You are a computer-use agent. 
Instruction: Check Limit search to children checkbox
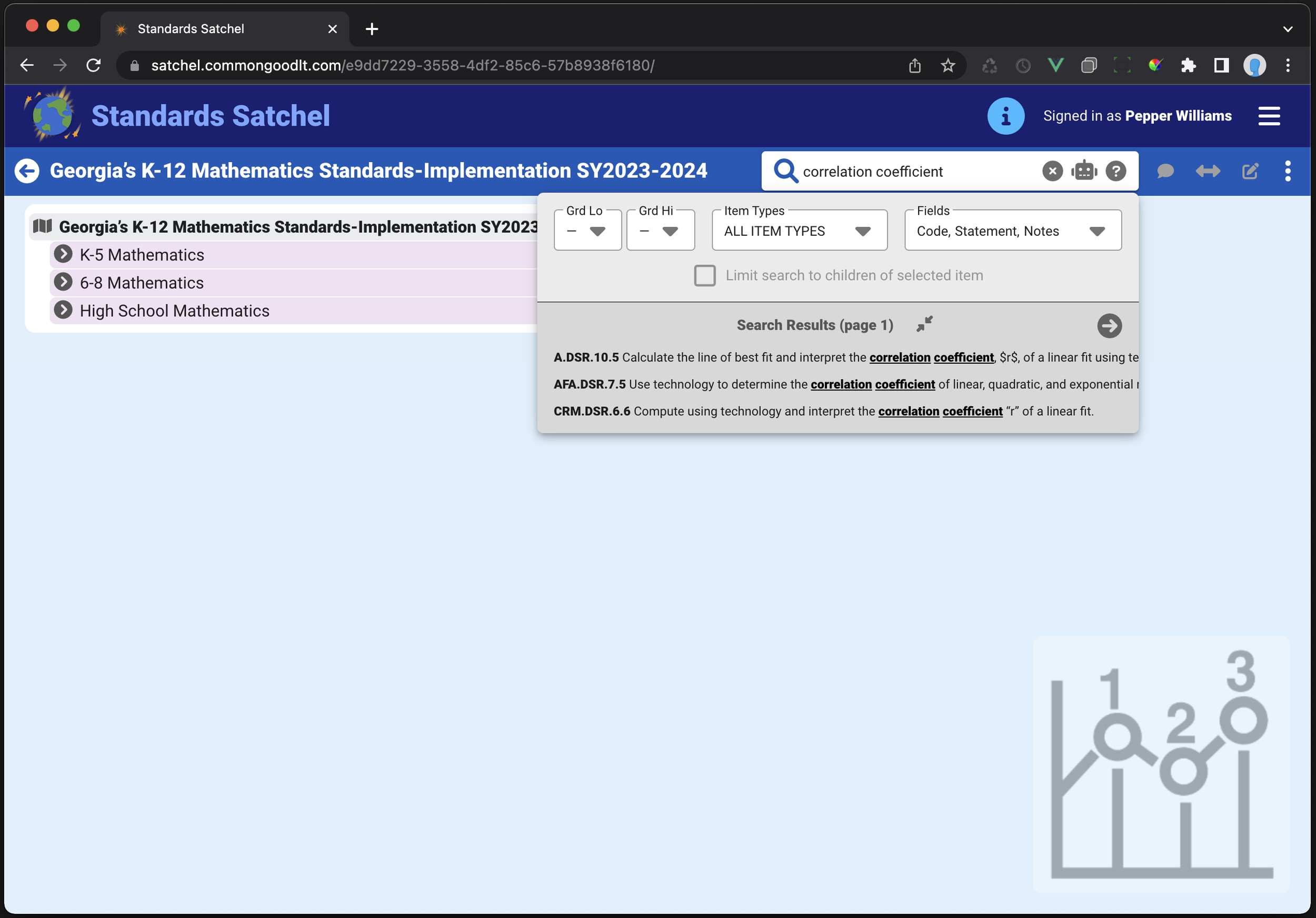click(704, 276)
